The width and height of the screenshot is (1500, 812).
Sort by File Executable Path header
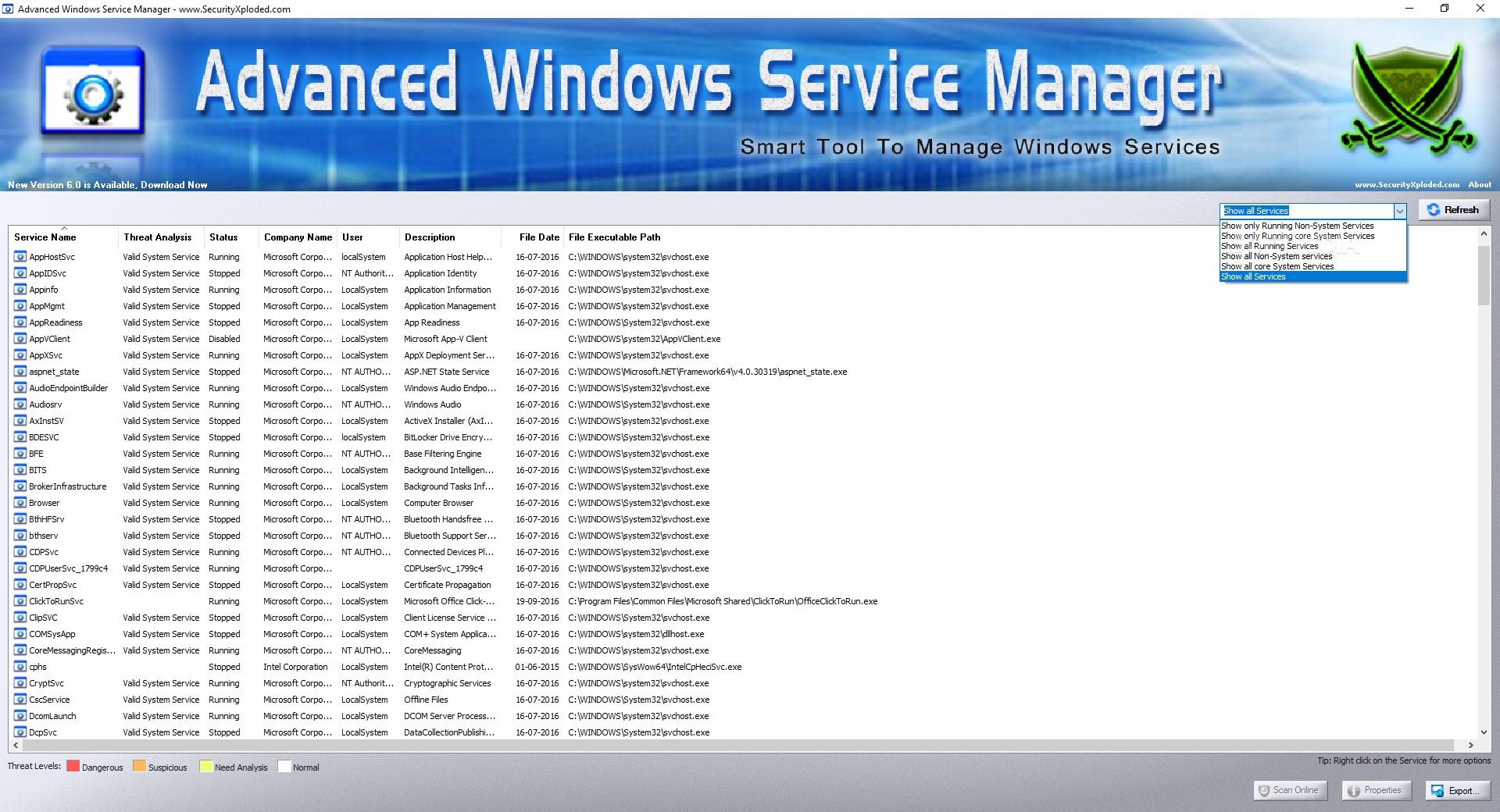[x=614, y=237]
